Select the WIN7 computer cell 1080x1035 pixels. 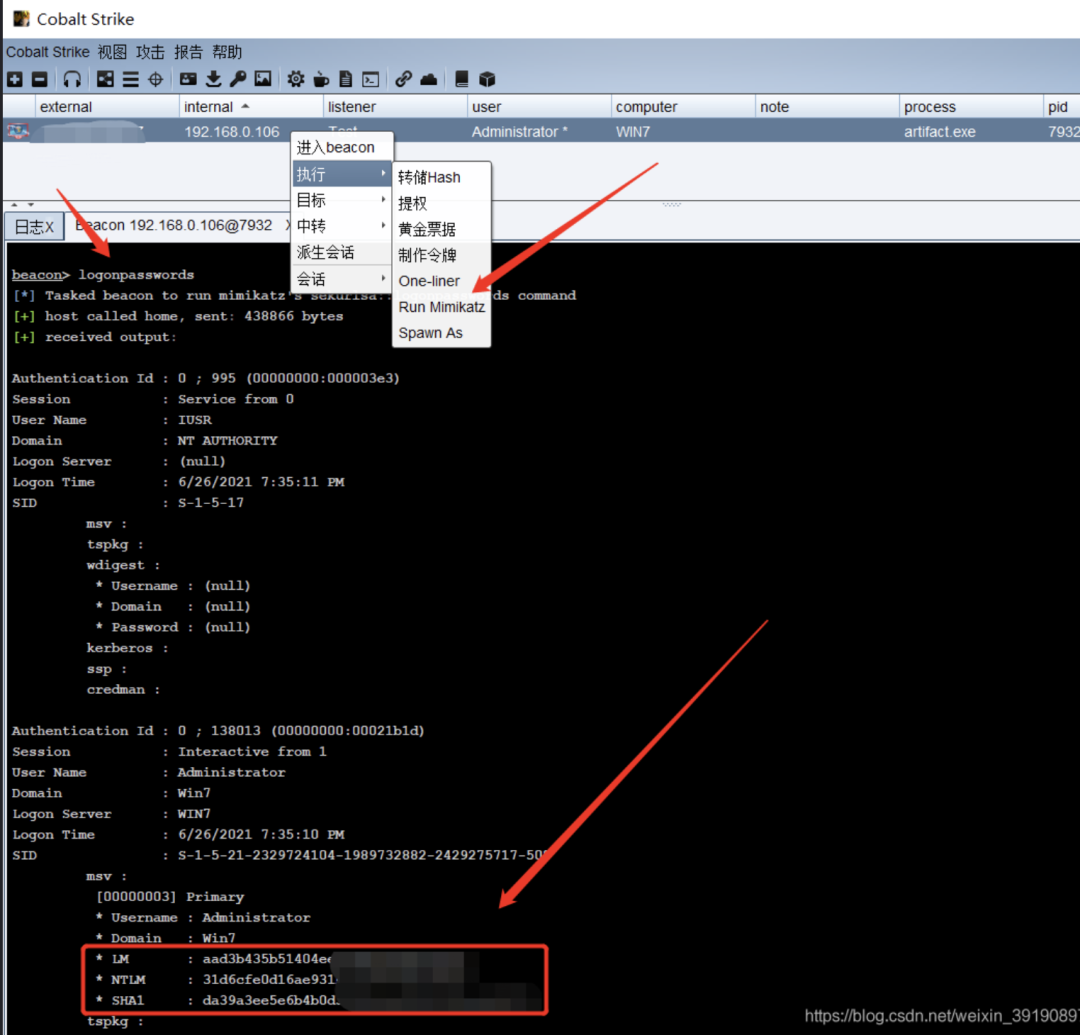(632, 132)
